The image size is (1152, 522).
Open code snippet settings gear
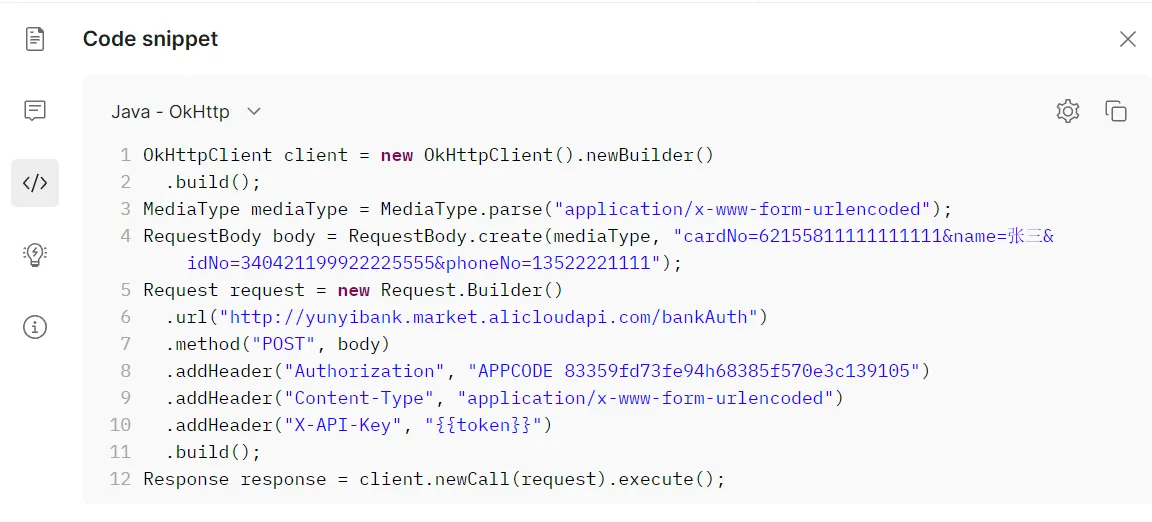coord(1068,111)
